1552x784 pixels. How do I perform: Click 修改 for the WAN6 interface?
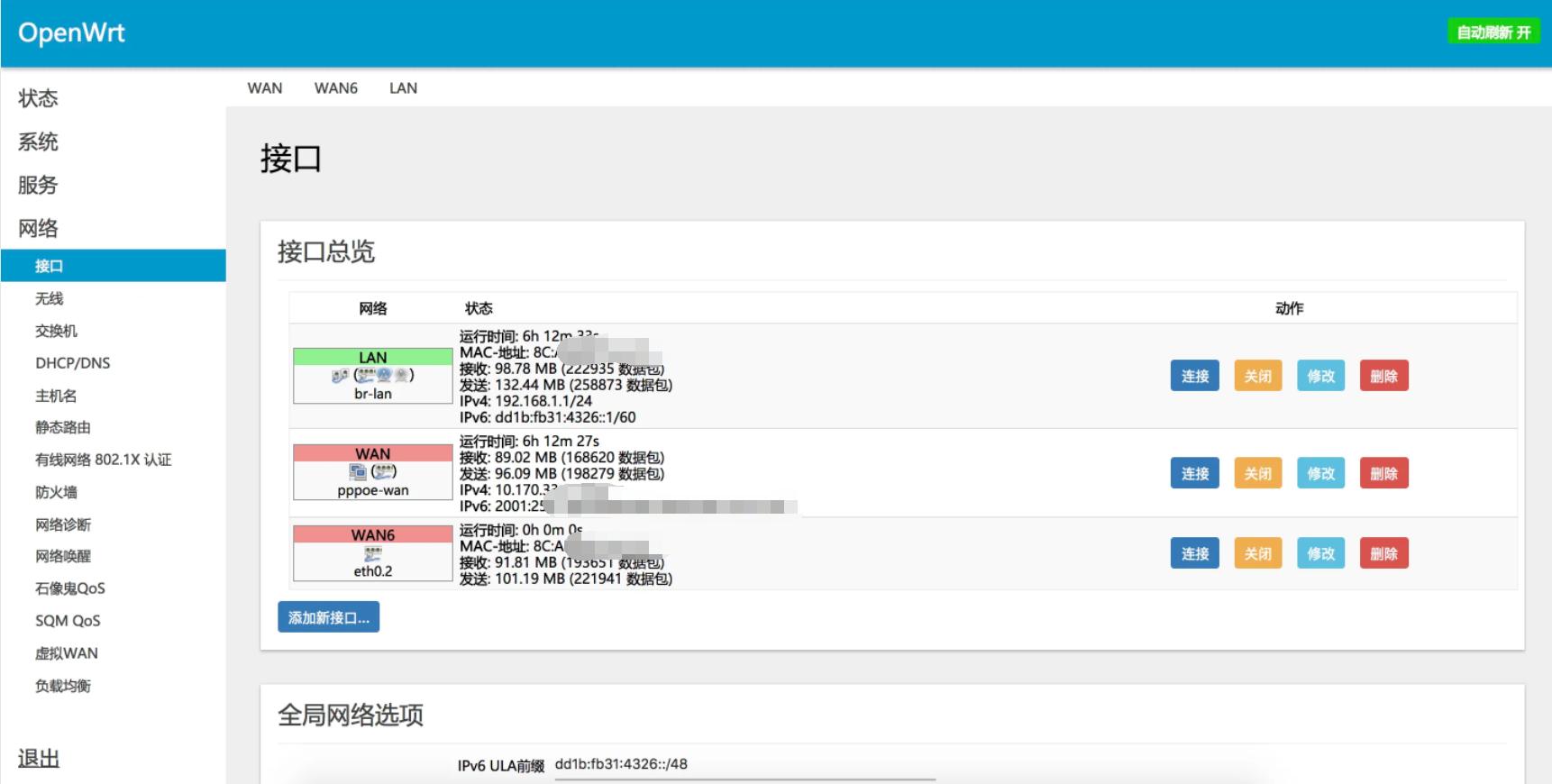pos(1321,553)
